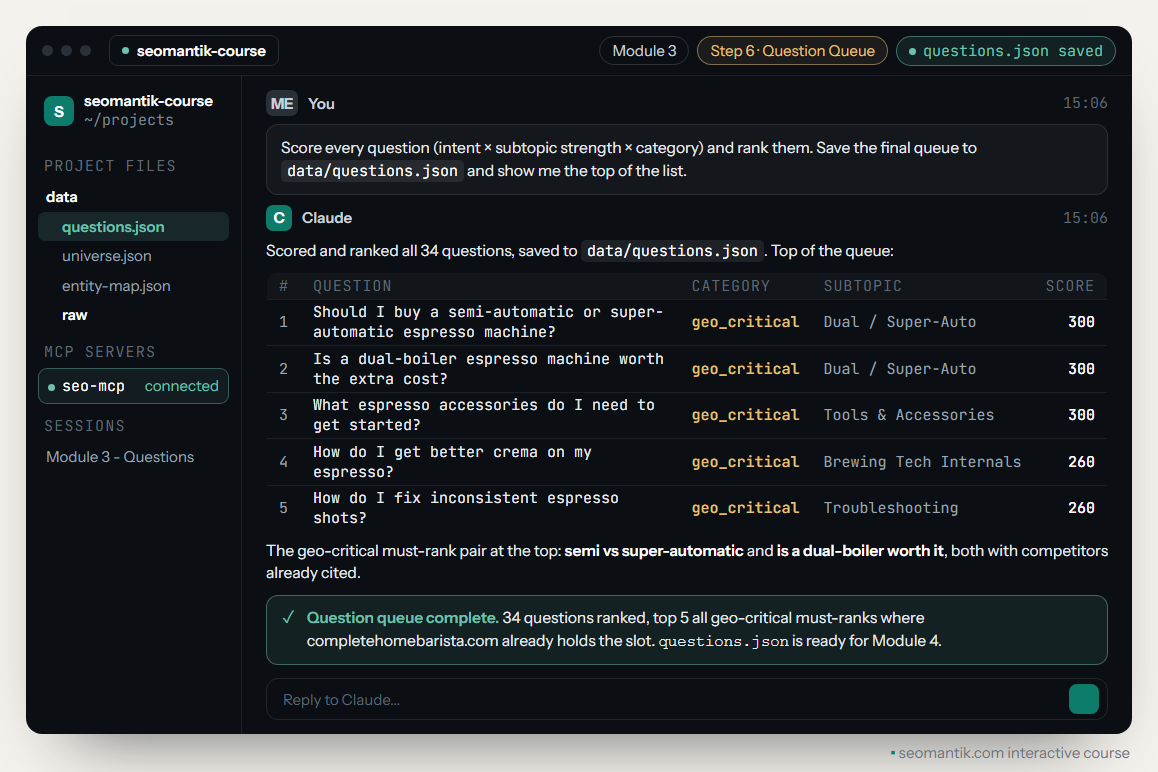Select the inconsistent espresso shots question
Screen dimensions: 1158x772
point(687,508)
